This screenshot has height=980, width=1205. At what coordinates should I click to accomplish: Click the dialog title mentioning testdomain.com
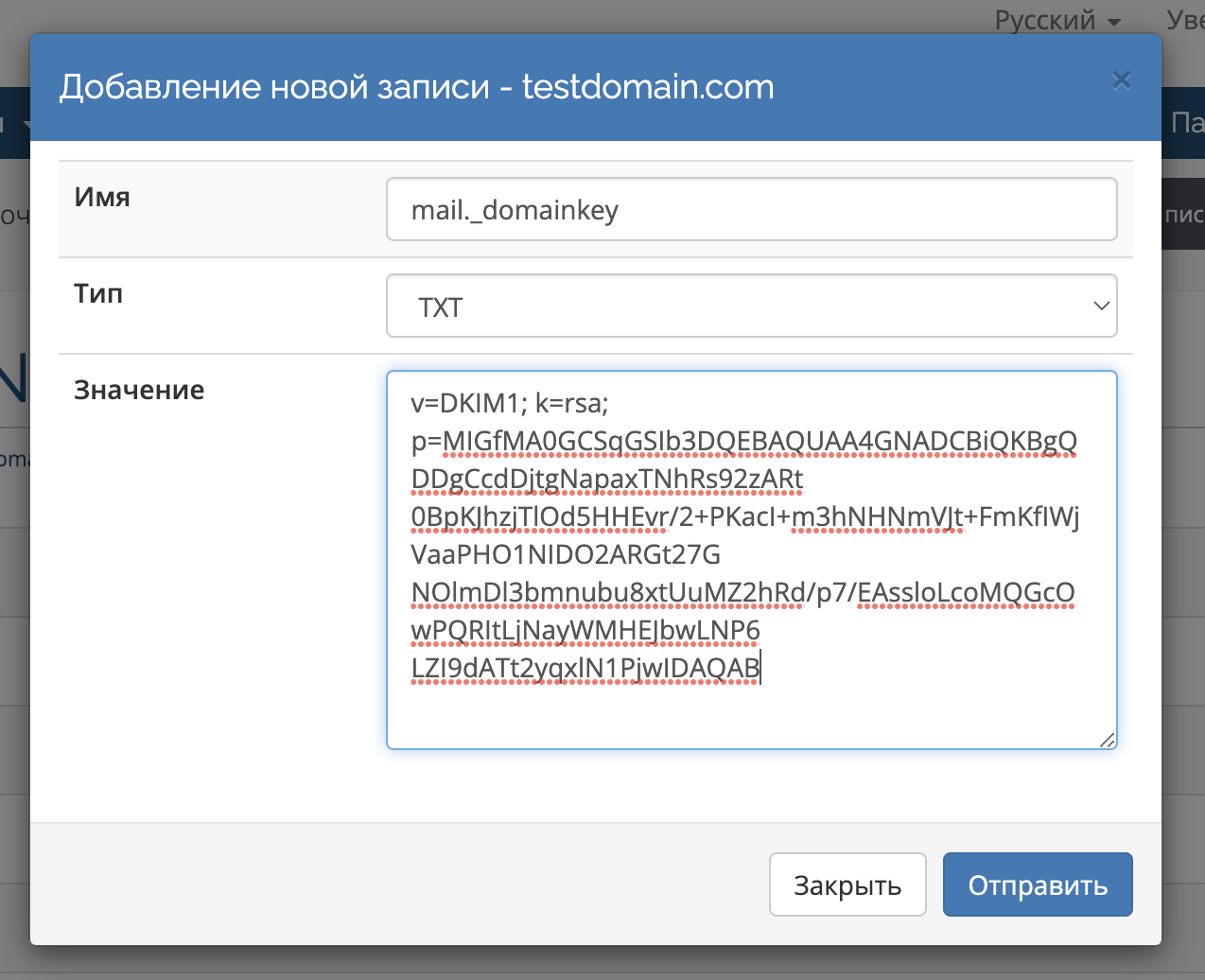[x=416, y=87]
